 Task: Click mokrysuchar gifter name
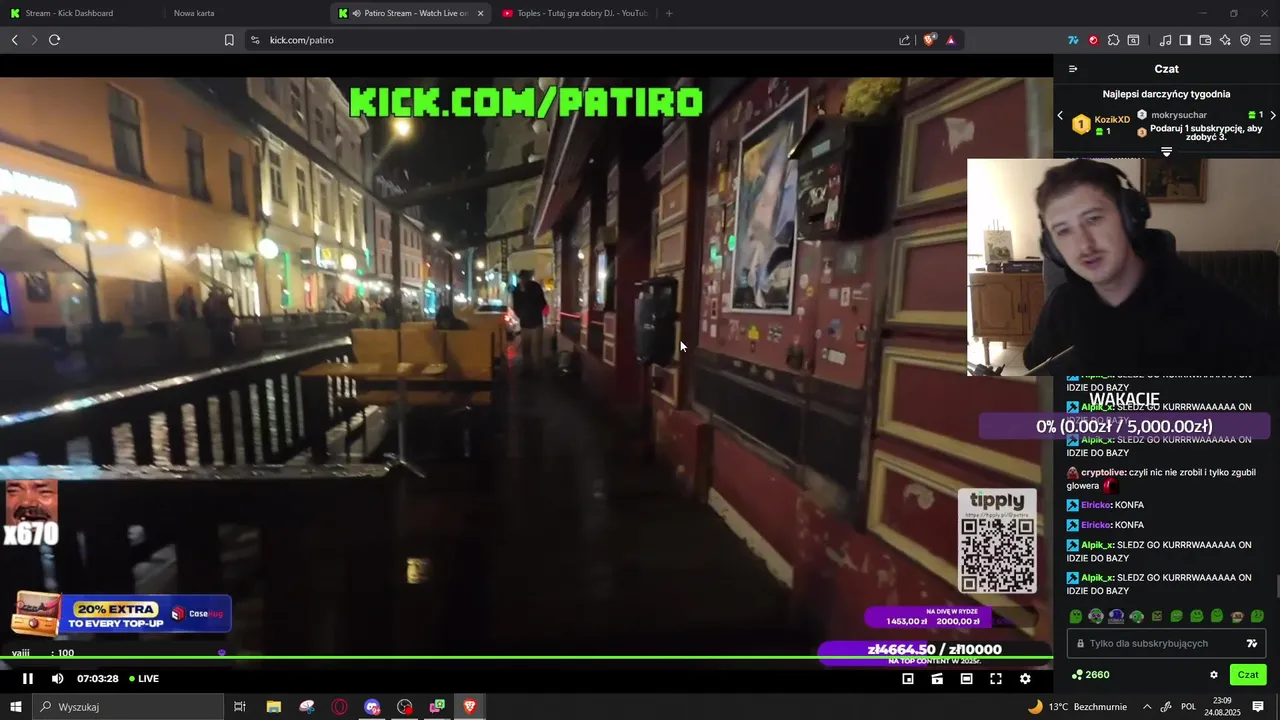1178,115
